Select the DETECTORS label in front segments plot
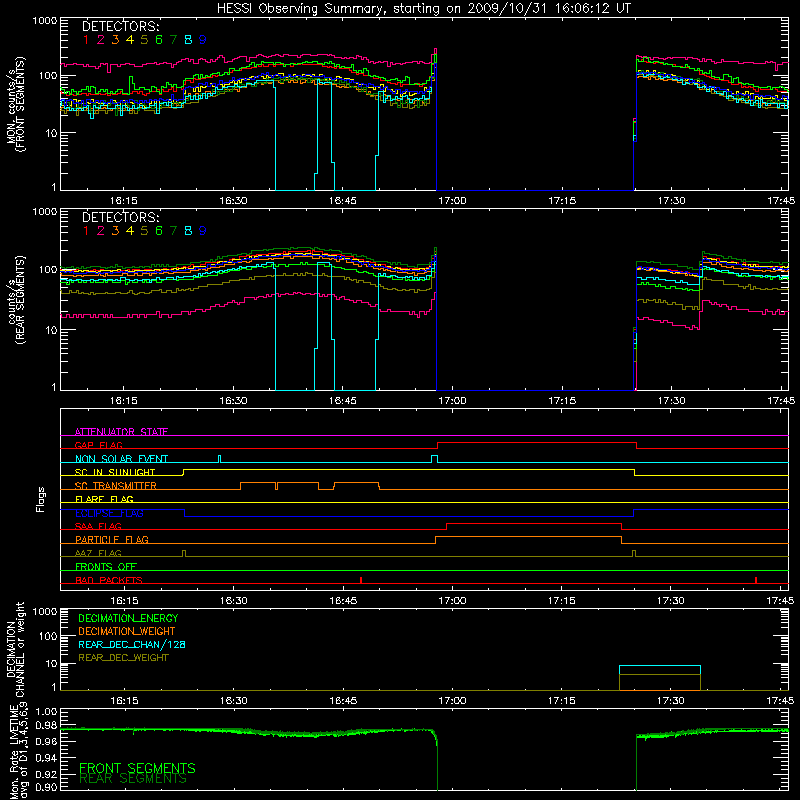The width and height of the screenshot is (800, 800). coord(121,26)
